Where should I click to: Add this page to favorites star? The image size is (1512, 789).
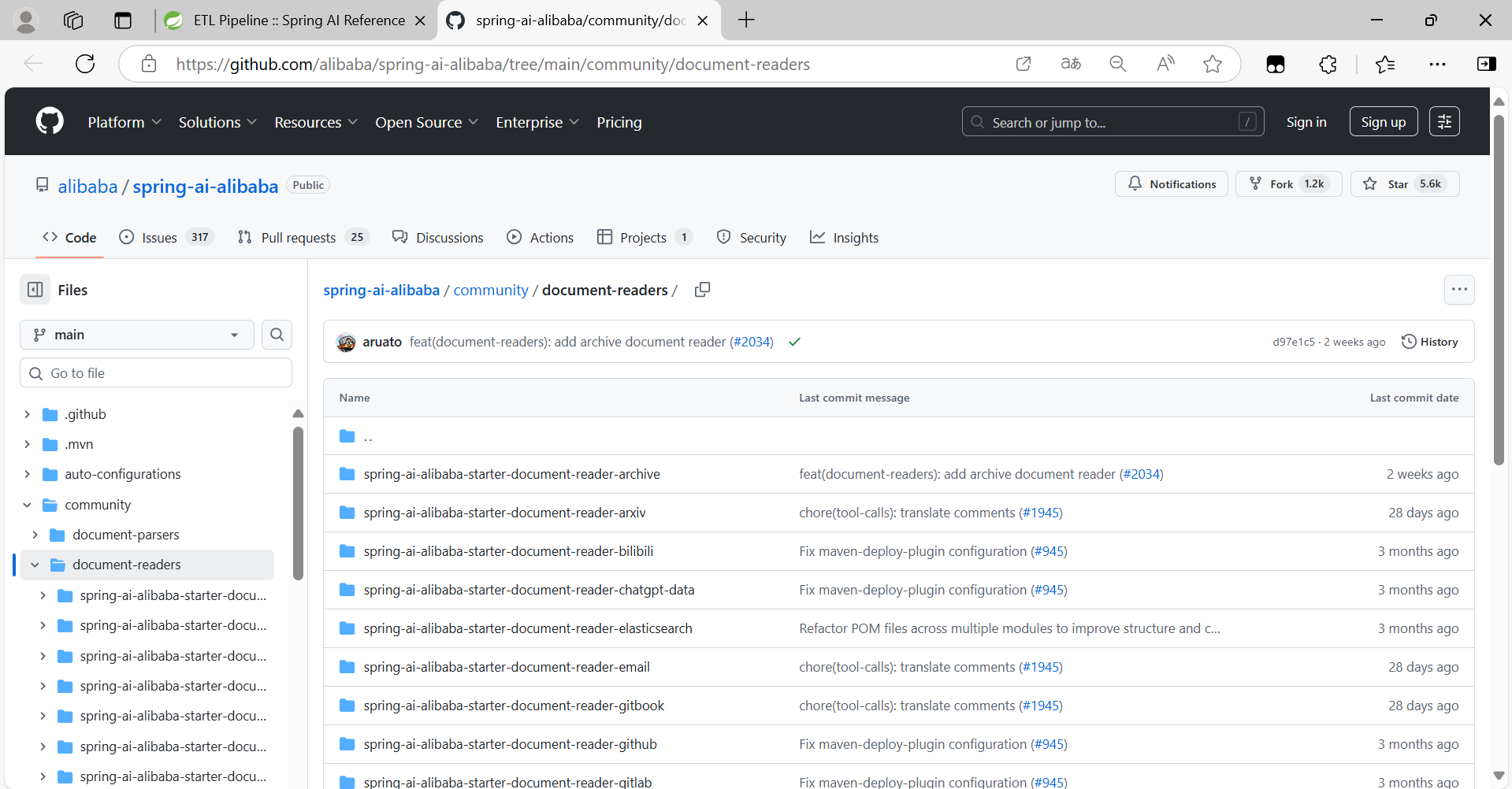coord(1213,64)
